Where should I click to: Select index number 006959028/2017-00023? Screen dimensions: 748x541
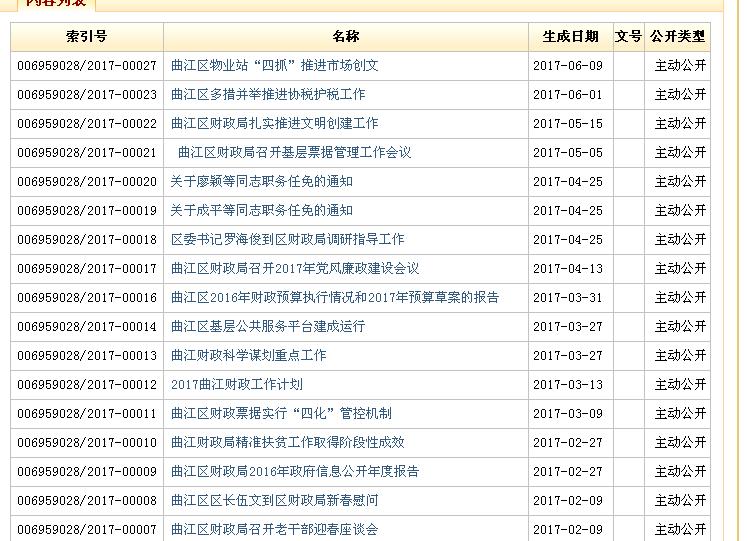[x=87, y=95]
